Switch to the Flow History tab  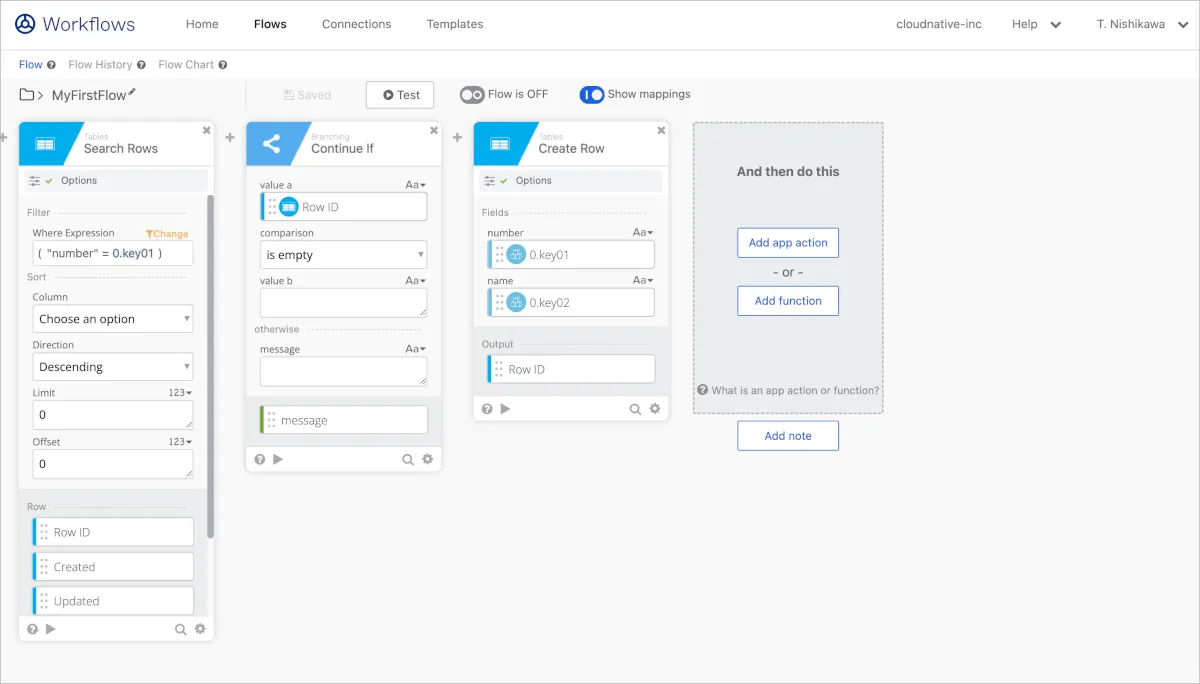point(100,65)
